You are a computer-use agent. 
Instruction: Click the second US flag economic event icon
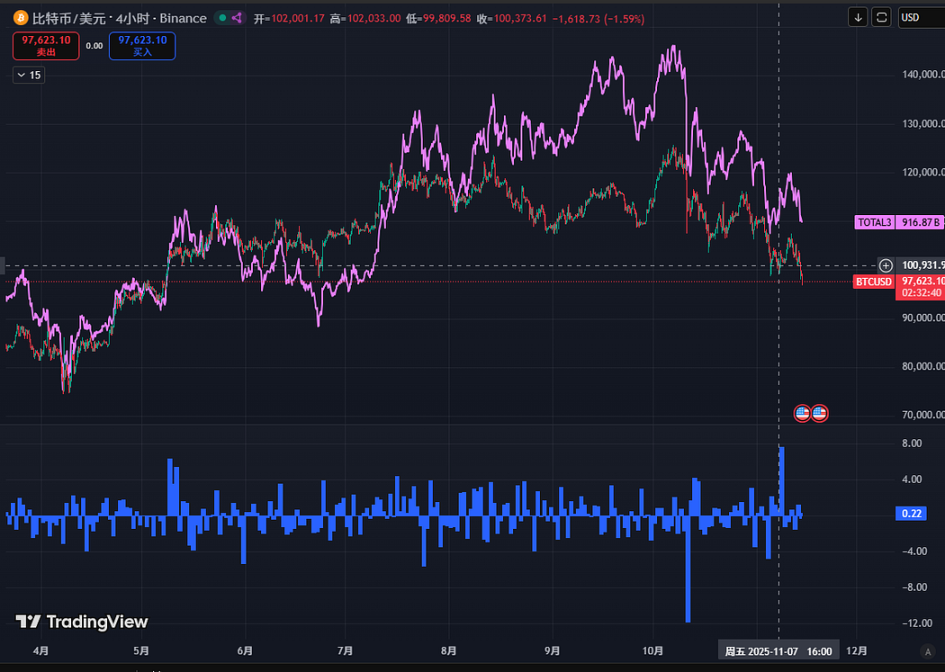(x=819, y=412)
